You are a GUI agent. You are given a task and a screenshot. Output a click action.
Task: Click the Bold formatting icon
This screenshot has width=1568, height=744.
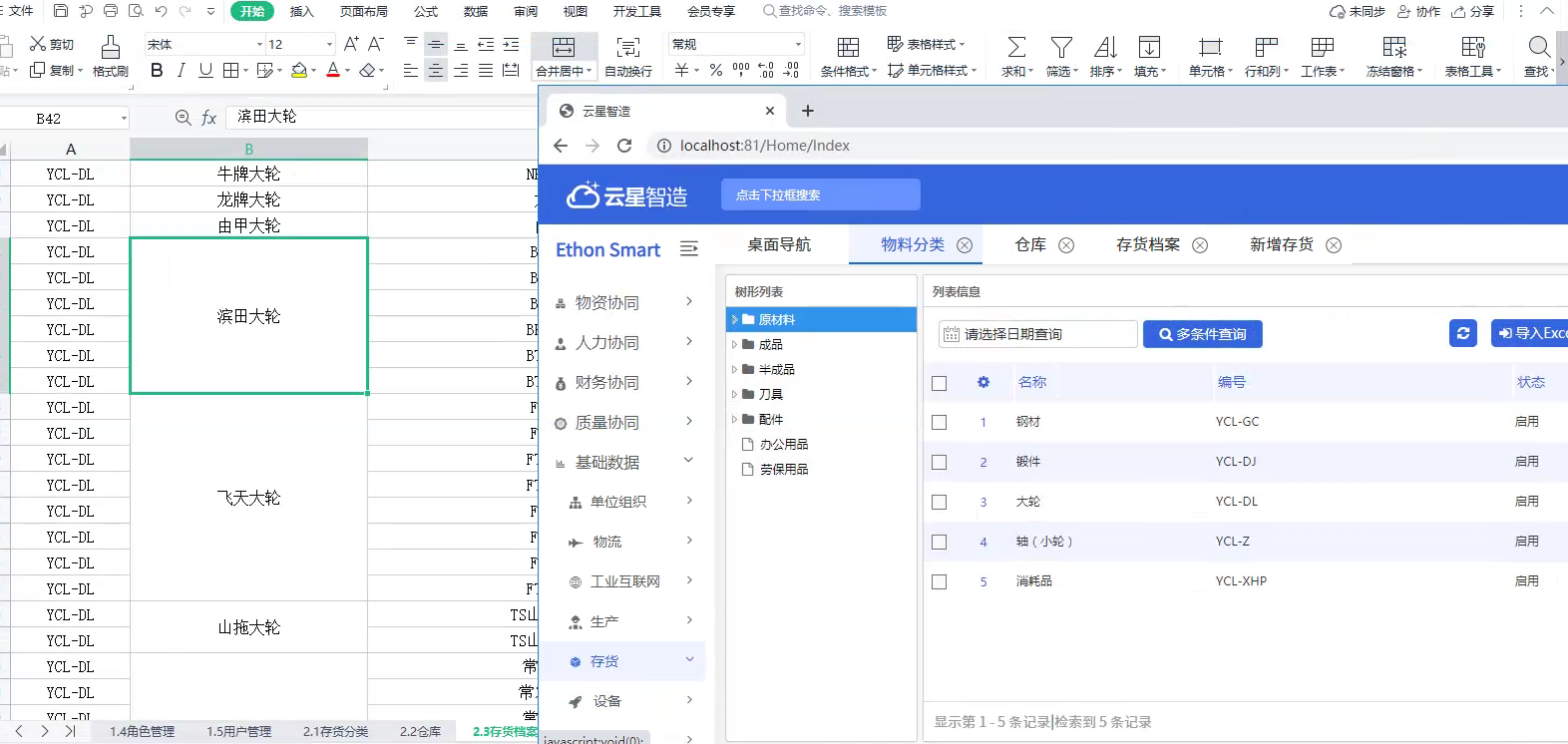click(157, 71)
